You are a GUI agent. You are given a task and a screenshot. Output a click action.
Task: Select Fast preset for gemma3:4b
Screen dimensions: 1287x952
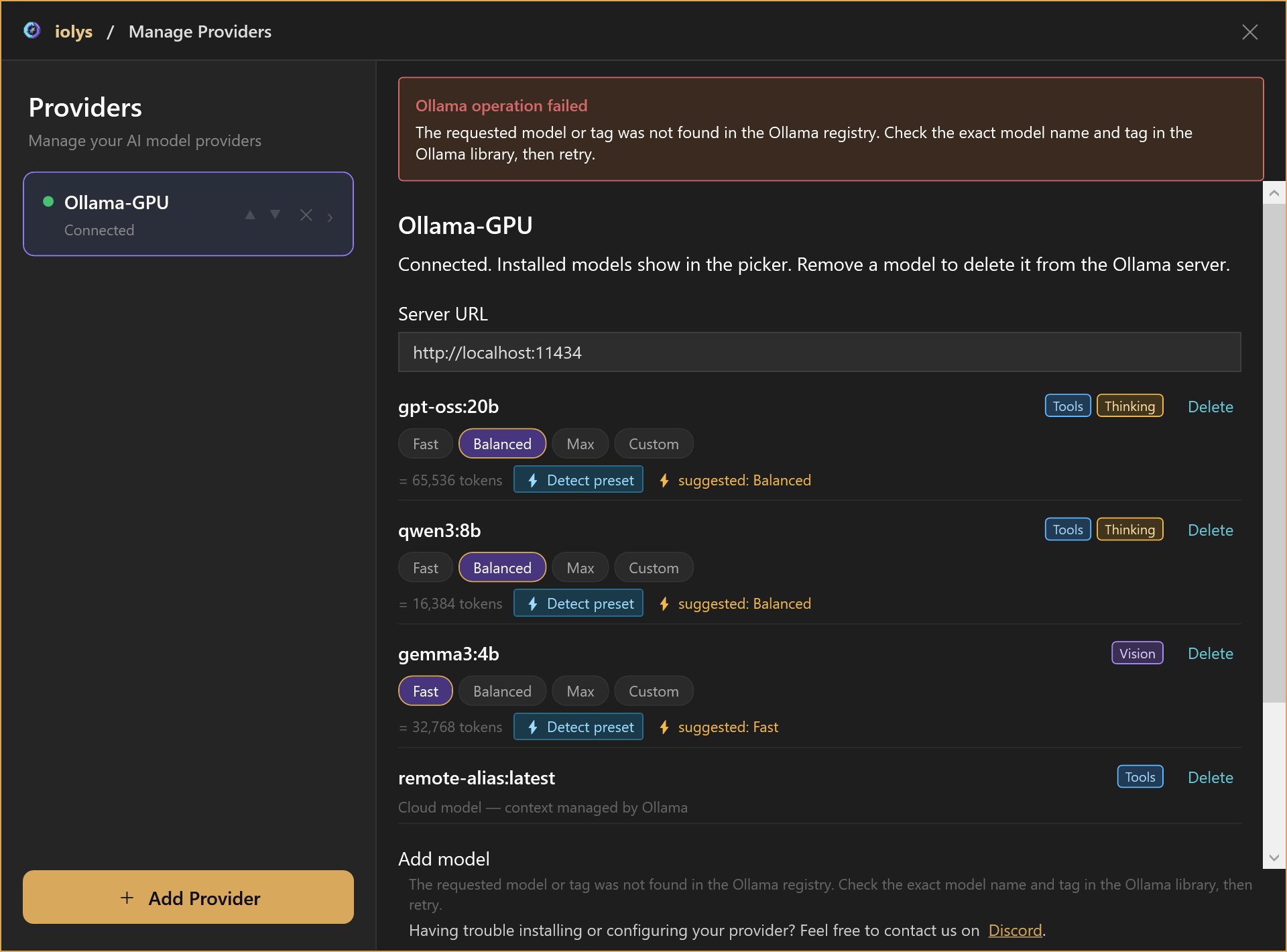point(426,691)
